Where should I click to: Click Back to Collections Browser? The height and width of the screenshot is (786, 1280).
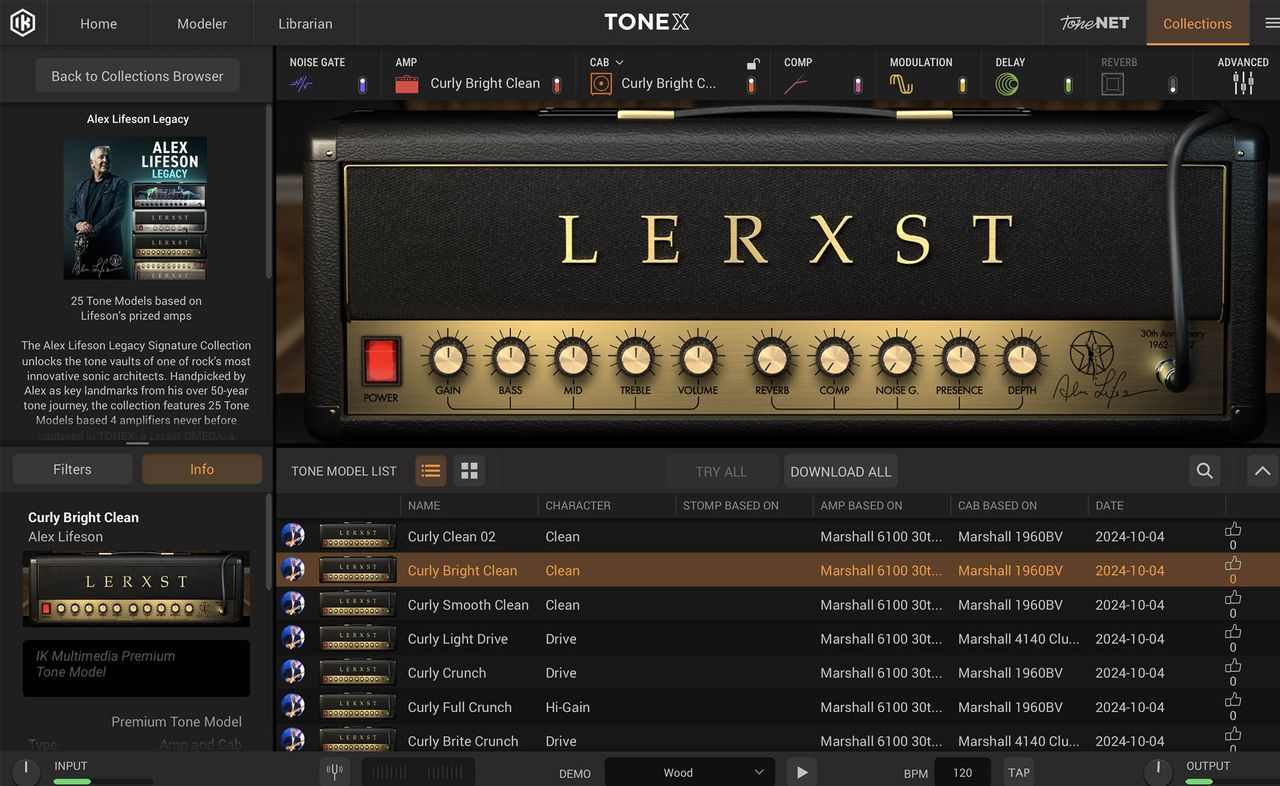coord(138,76)
